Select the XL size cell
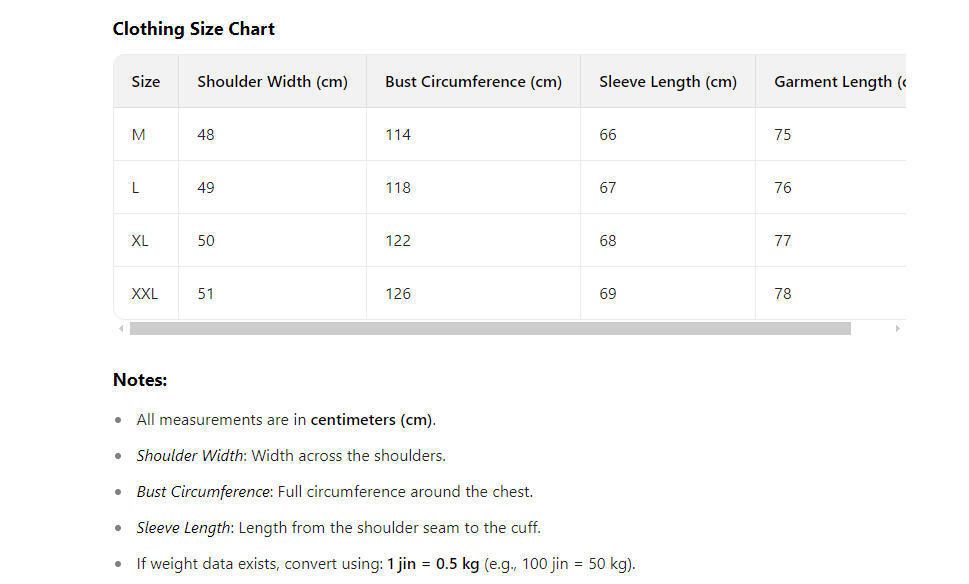Image resolution: width=969 pixels, height=584 pixels. coord(140,241)
